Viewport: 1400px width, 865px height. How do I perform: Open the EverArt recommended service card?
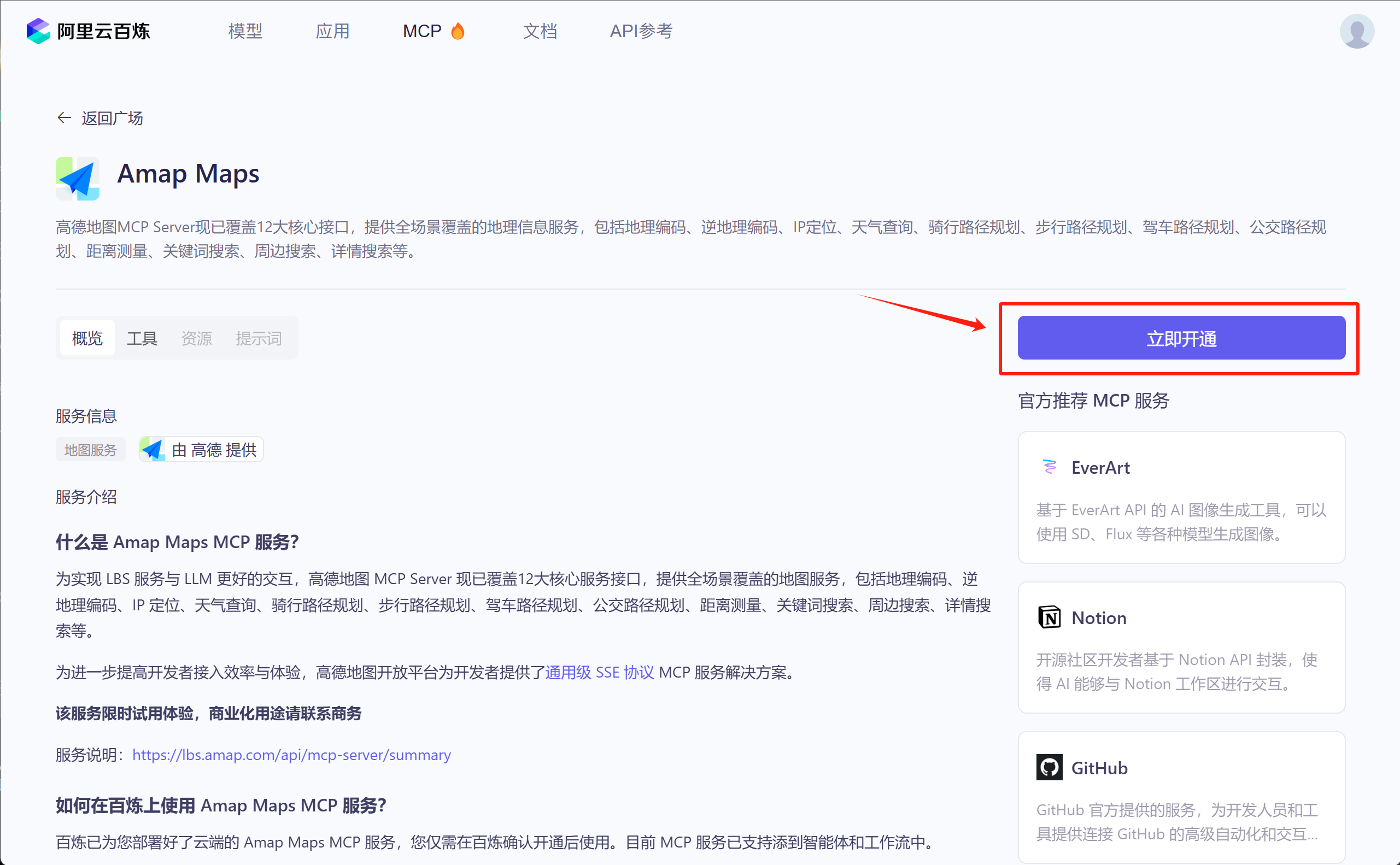click(x=1181, y=498)
